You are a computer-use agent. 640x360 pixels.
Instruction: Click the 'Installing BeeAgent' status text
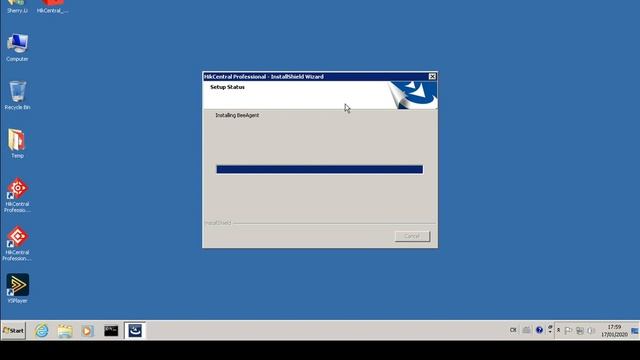tap(237, 116)
